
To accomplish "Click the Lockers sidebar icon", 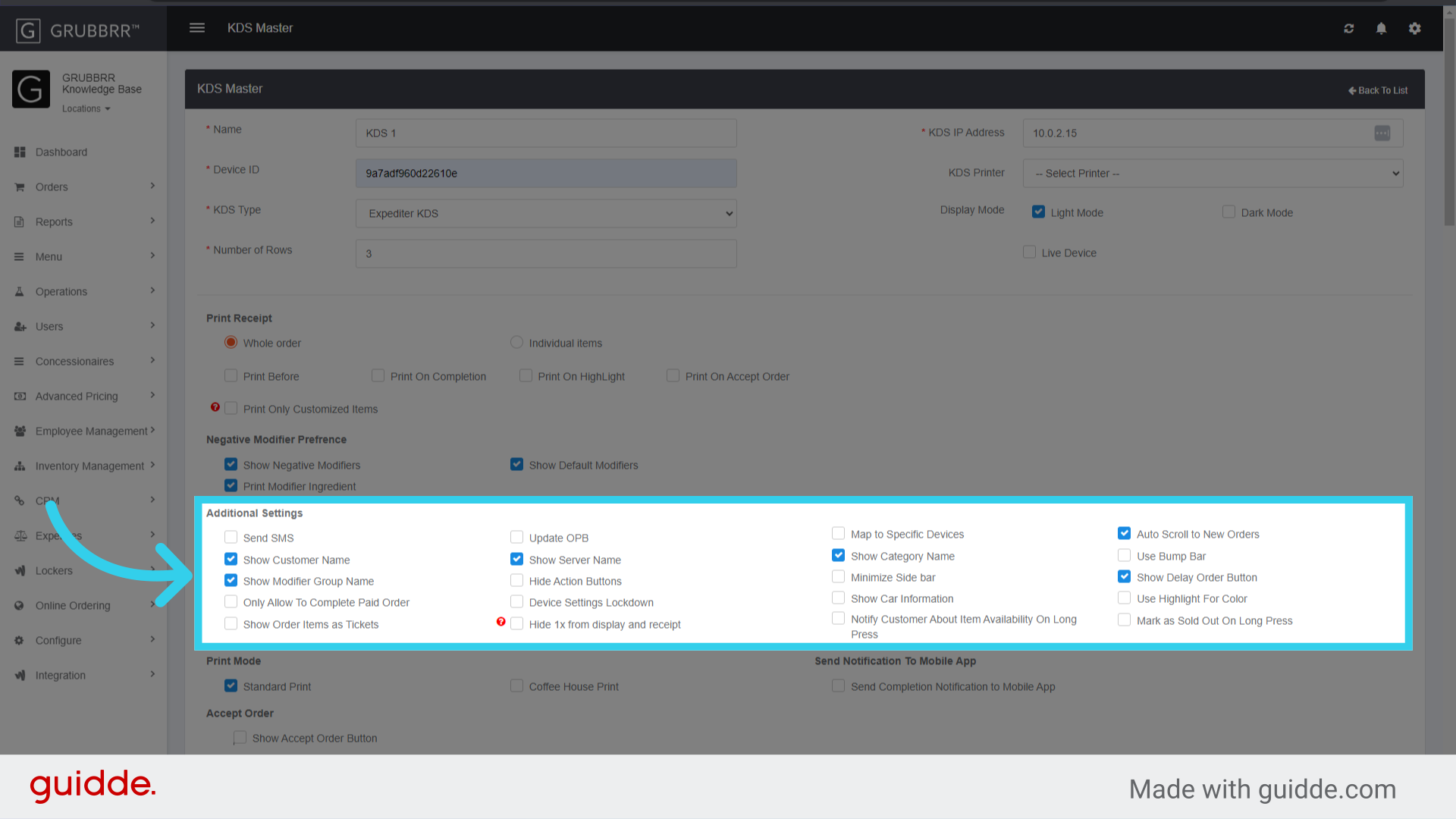I will (x=20, y=571).
